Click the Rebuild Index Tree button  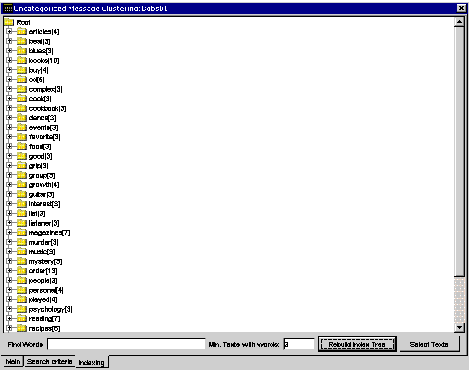[x=357, y=344]
